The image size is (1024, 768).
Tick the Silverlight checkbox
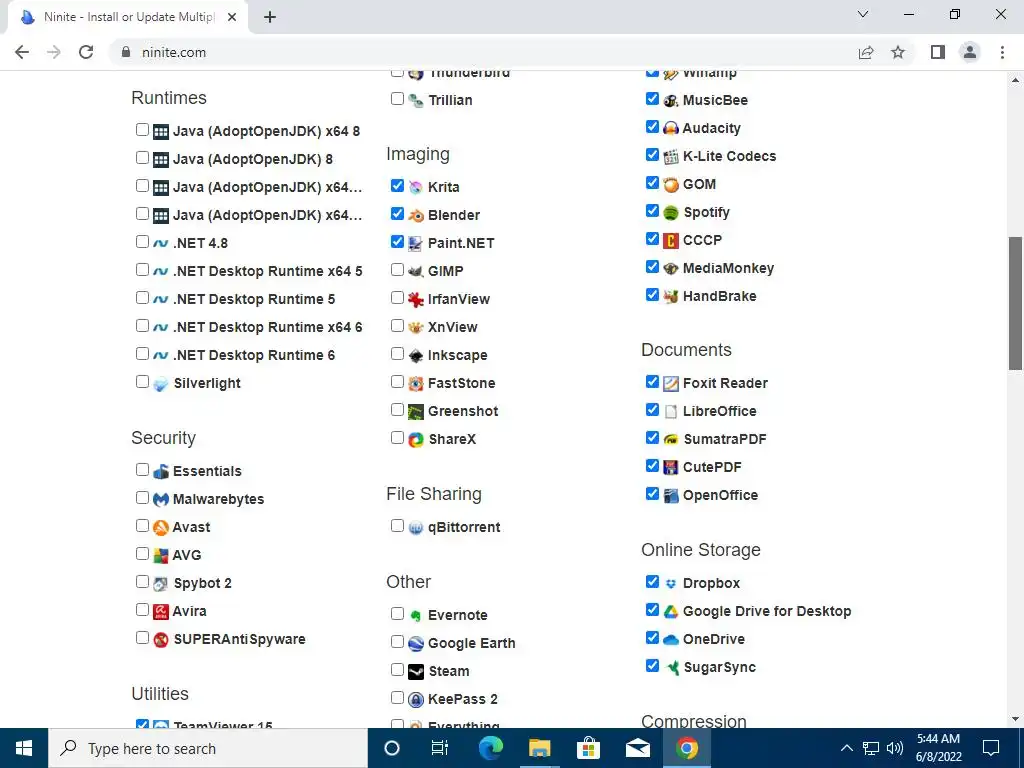click(142, 381)
